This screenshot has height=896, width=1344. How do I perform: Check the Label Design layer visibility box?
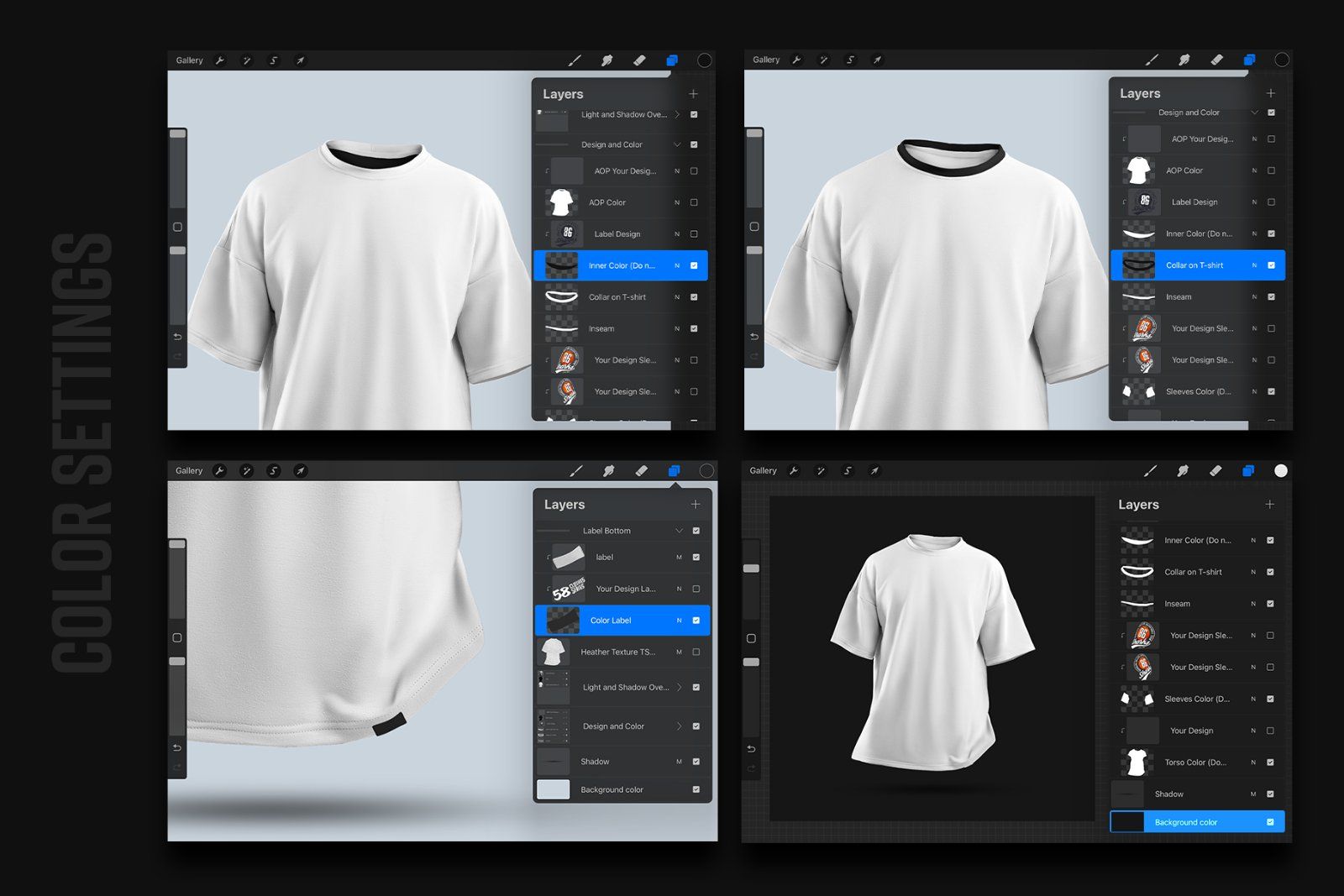click(694, 233)
